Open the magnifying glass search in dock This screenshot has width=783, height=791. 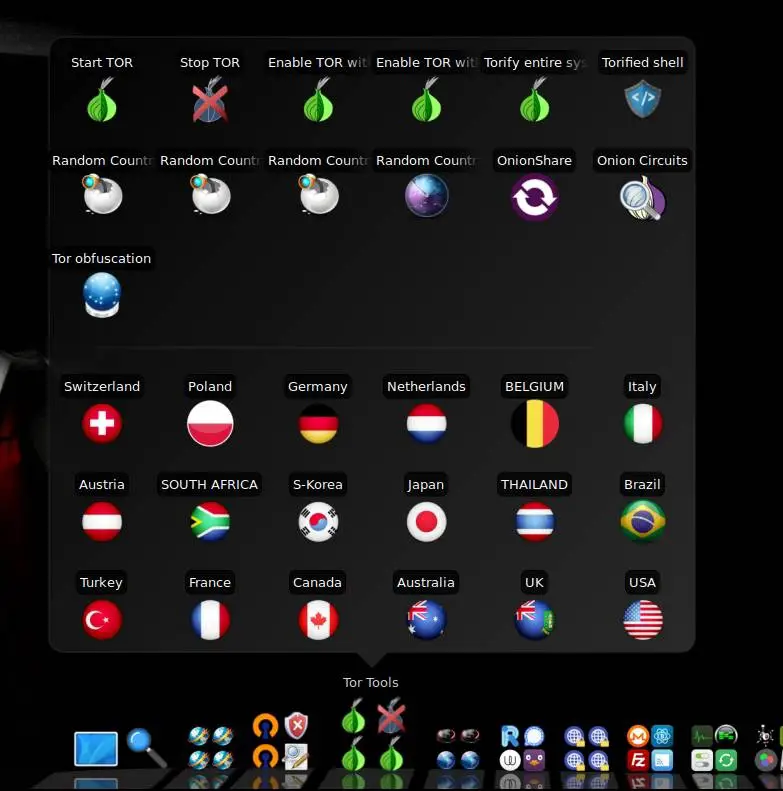tap(146, 748)
